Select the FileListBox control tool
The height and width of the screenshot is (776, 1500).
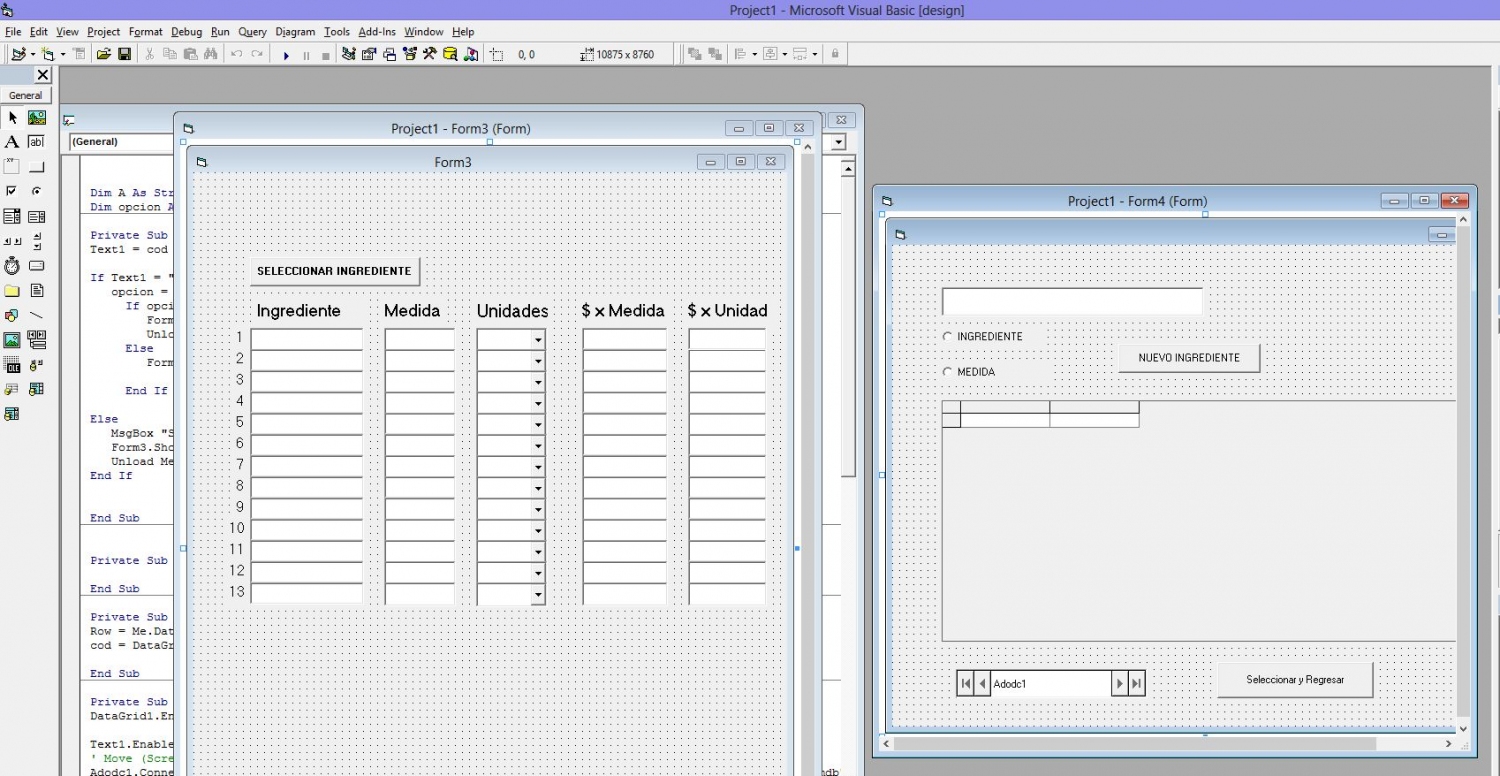click(x=37, y=291)
